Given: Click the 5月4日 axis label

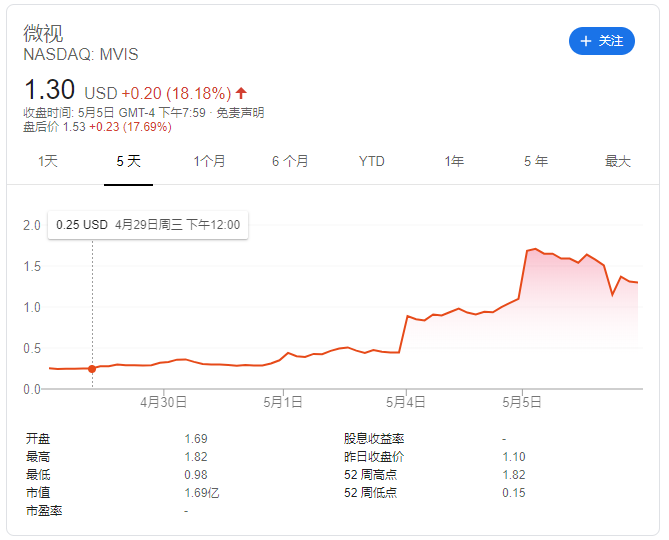Looking at the screenshot, I should (x=405, y=402).
